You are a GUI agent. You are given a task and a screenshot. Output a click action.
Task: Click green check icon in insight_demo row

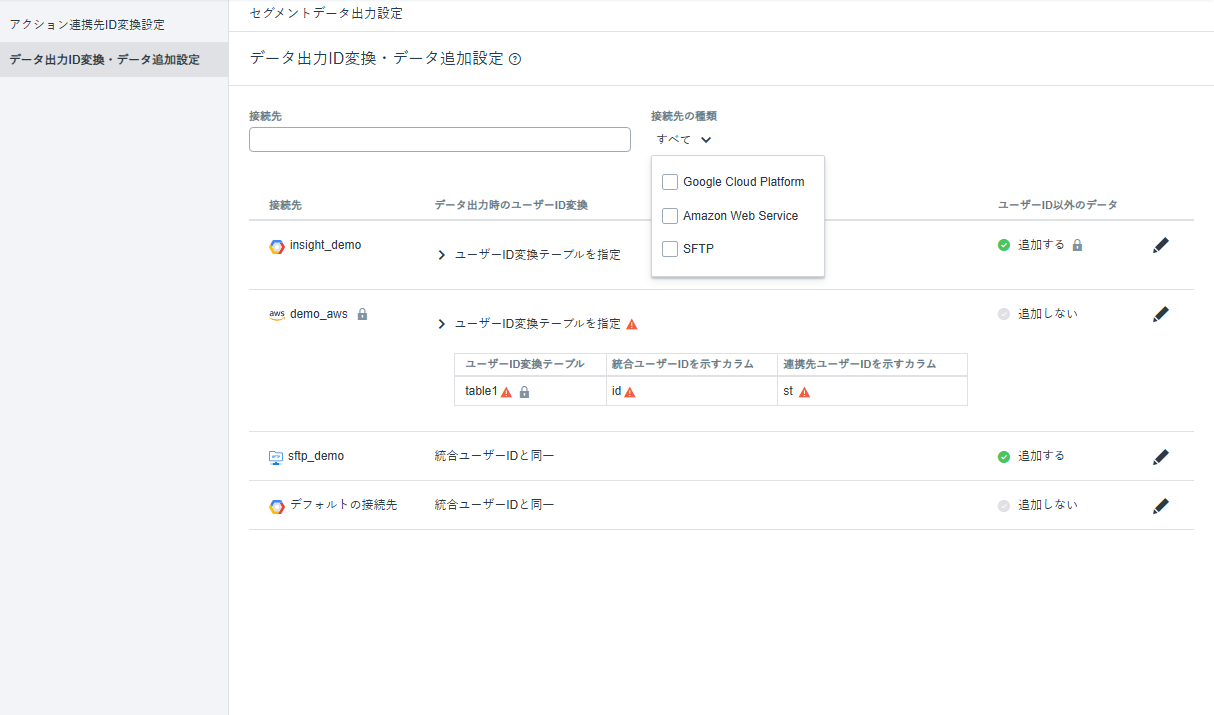pos(1004,245)
